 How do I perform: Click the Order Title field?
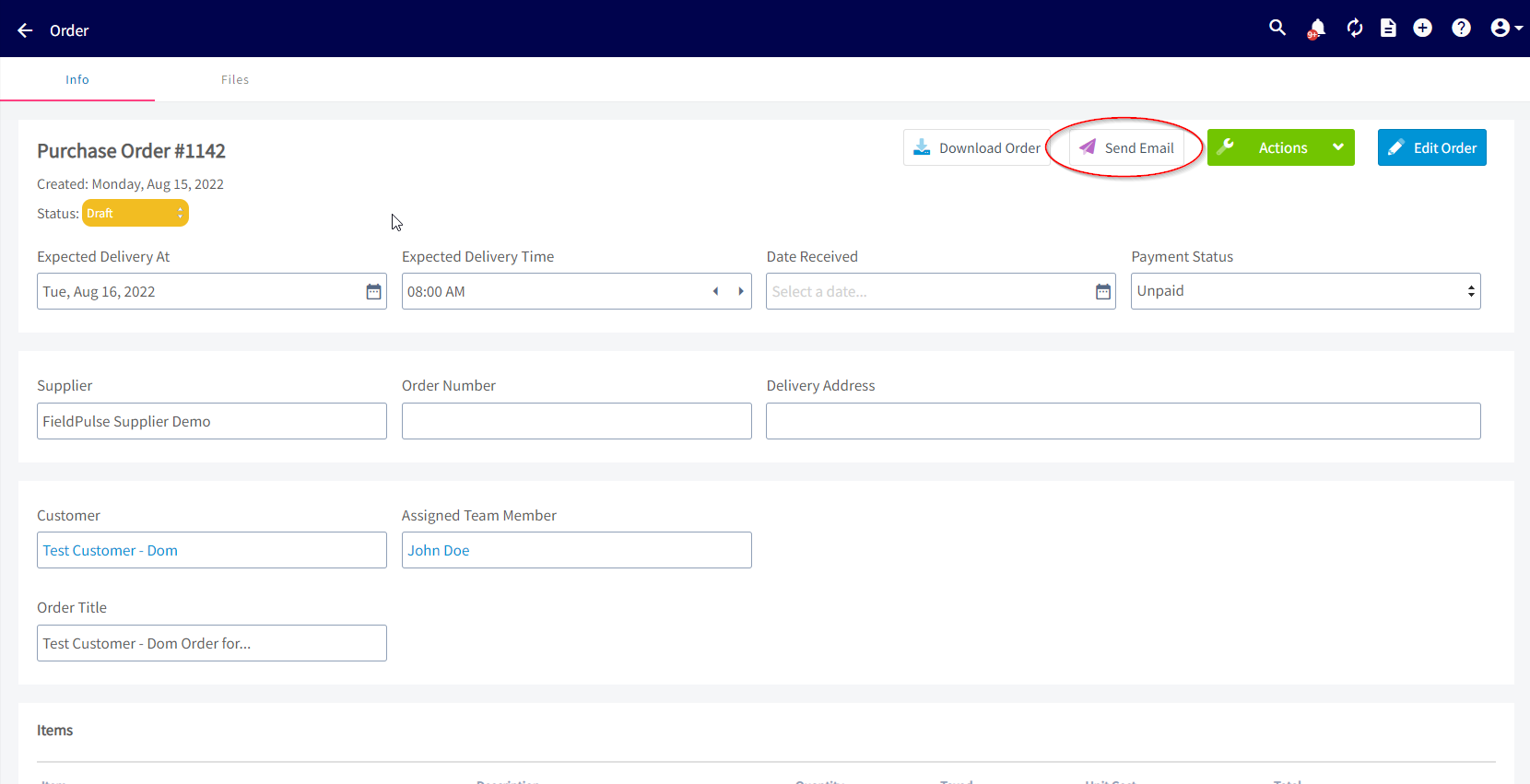point(212,643)
